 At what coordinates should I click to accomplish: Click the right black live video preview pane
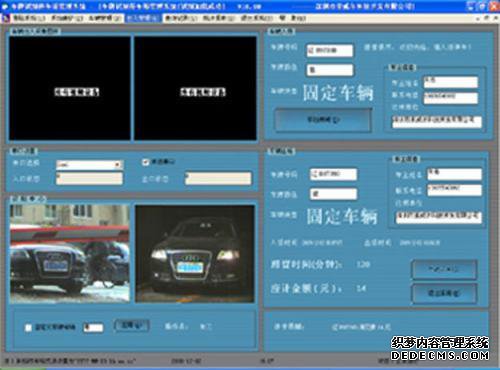pyautogui.click(x=195, y=88)
